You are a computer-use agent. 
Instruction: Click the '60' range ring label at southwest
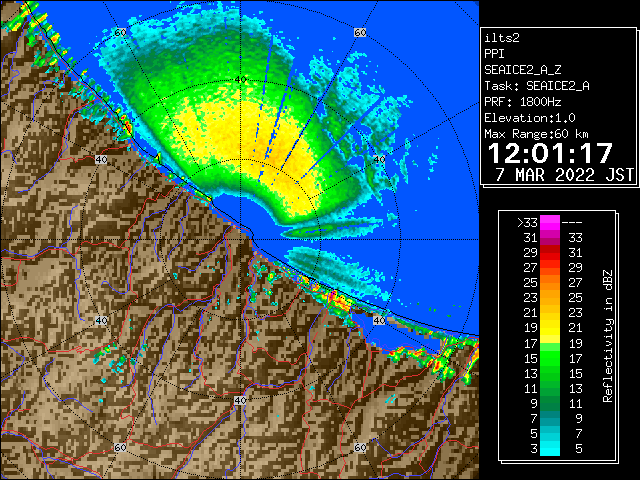(120, 447)
